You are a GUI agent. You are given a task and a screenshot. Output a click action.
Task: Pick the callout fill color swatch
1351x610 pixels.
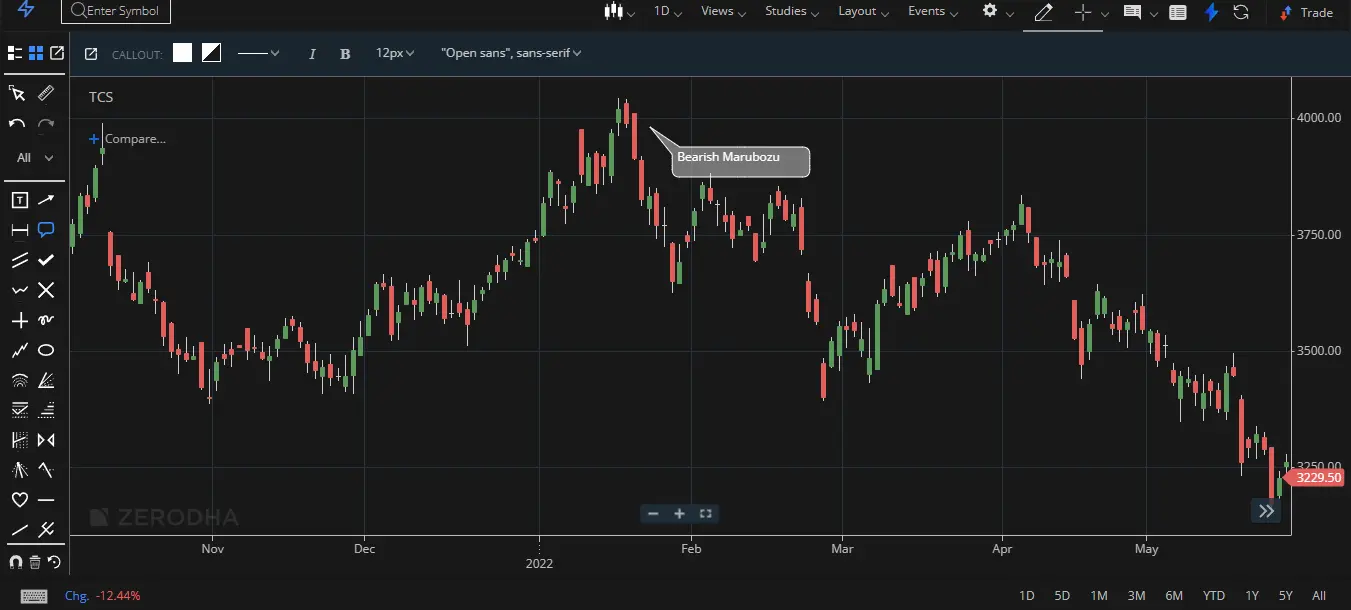tap(182, 53)
